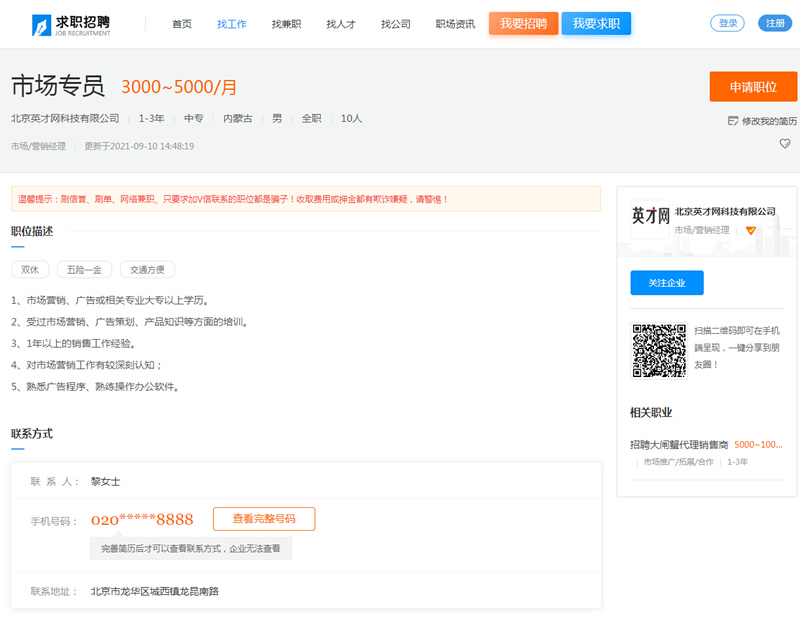800x632 pixels.
Task: Click the heart favorite icon
Action: pos(785,144)
